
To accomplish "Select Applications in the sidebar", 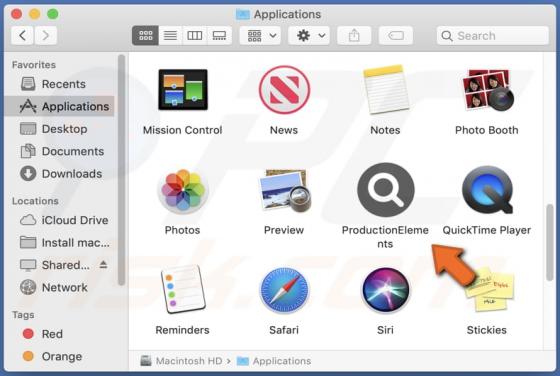I will [60, 106].
